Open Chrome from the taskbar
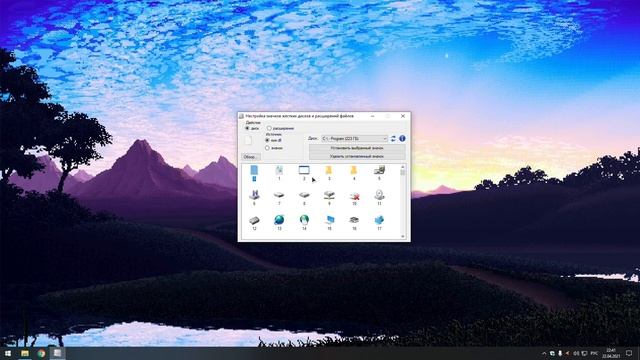 click(x=41, y=353)
